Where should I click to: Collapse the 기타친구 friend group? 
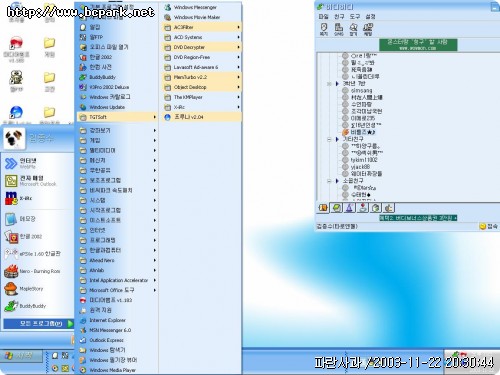pos(329,139)
